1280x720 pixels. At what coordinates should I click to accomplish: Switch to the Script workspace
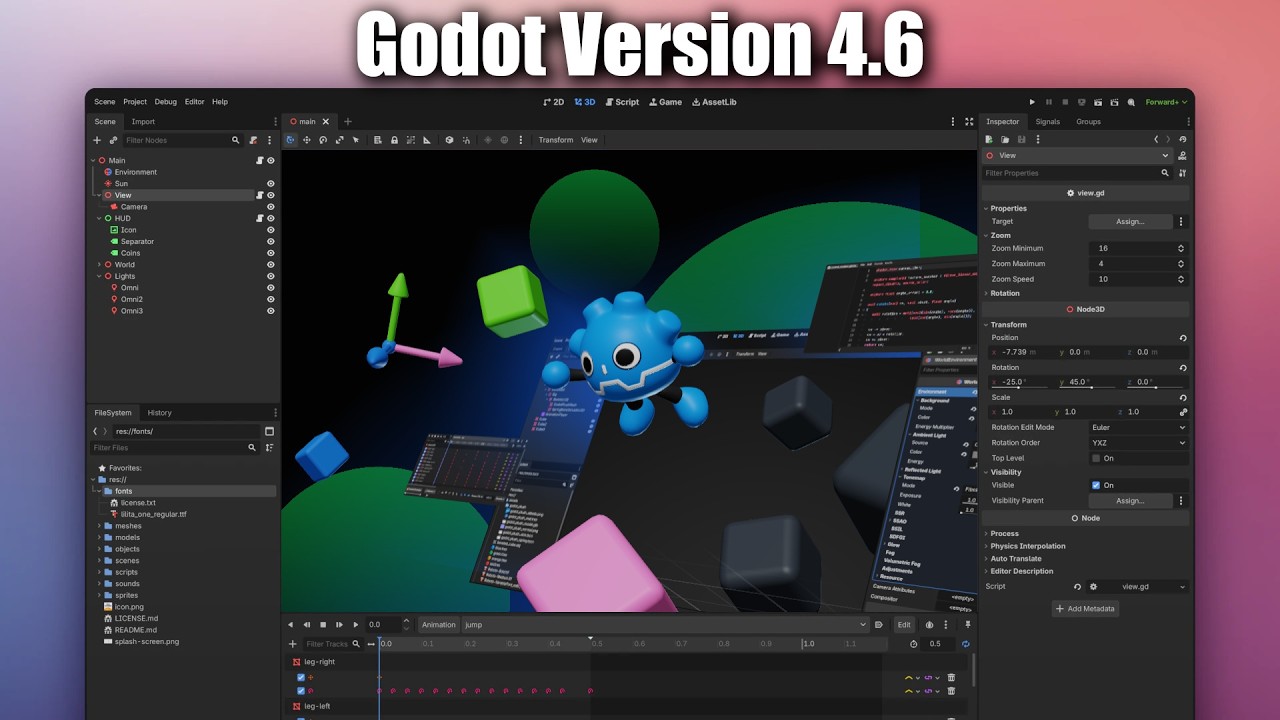[x=621, y=102]
